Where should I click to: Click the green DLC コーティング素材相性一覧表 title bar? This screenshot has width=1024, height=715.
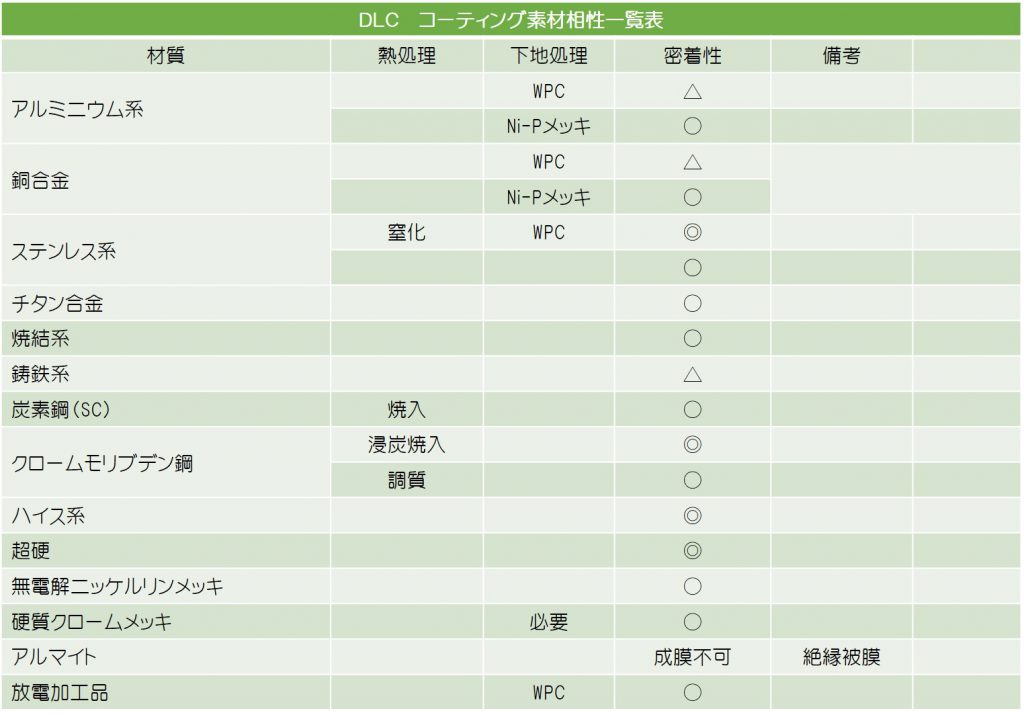point(511,20)
